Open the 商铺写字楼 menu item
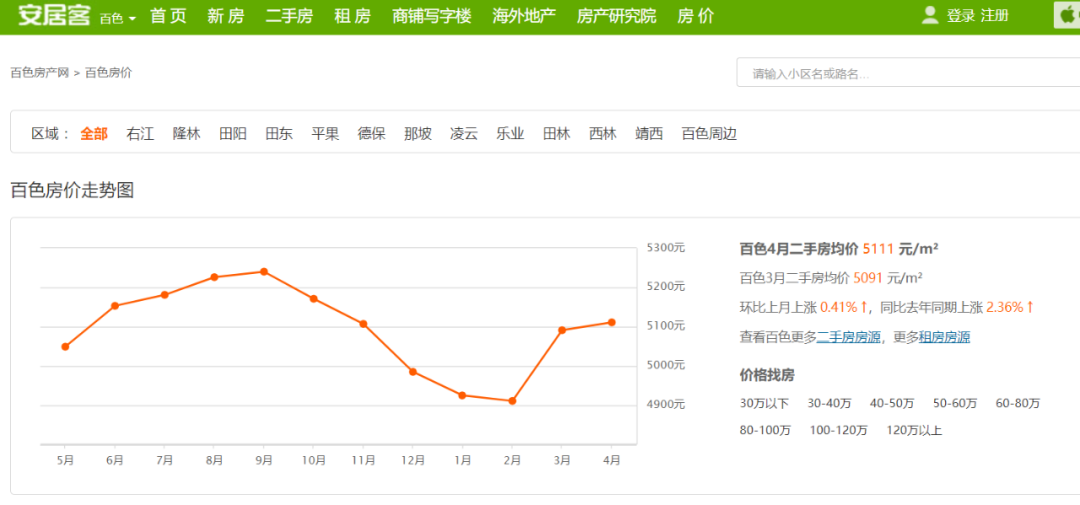 click(x=432, y=16)
